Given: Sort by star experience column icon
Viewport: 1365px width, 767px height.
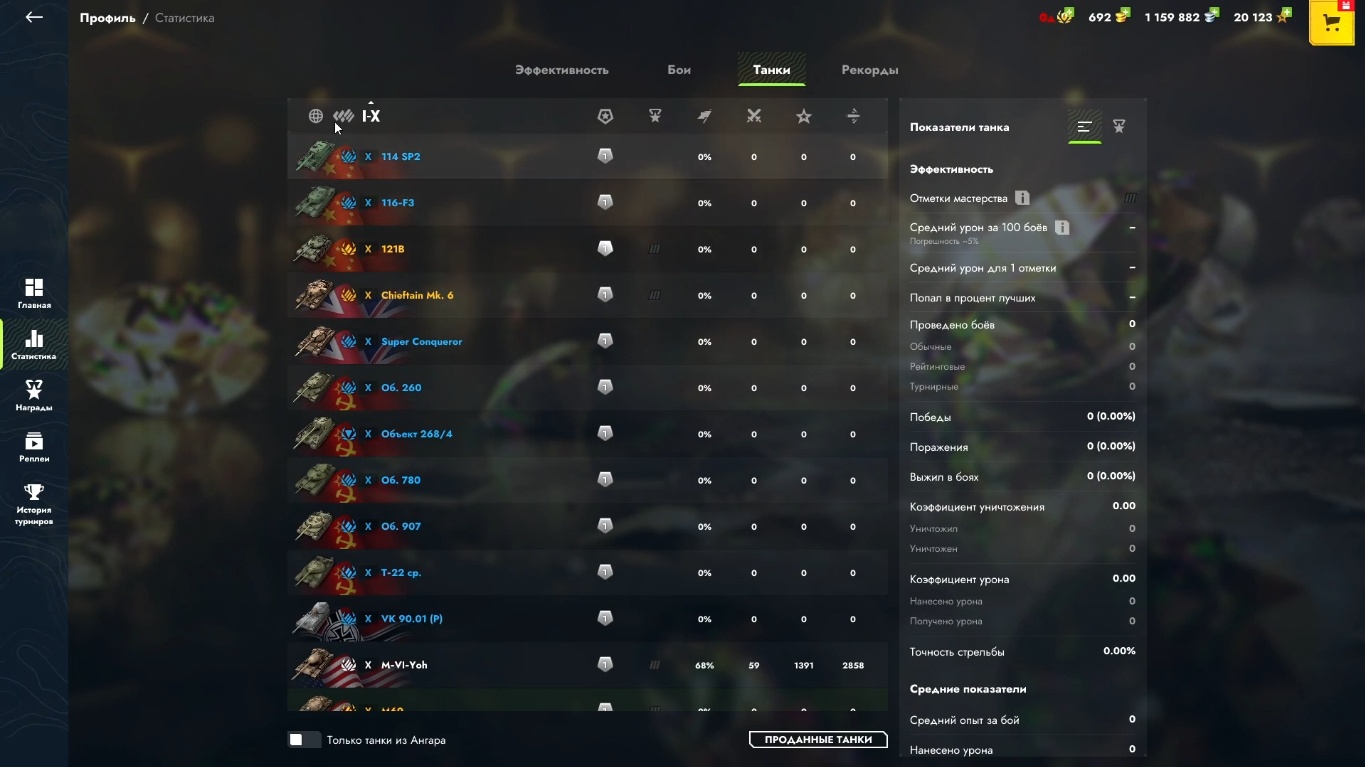Looking at the screenshot, I should point(804,116).
